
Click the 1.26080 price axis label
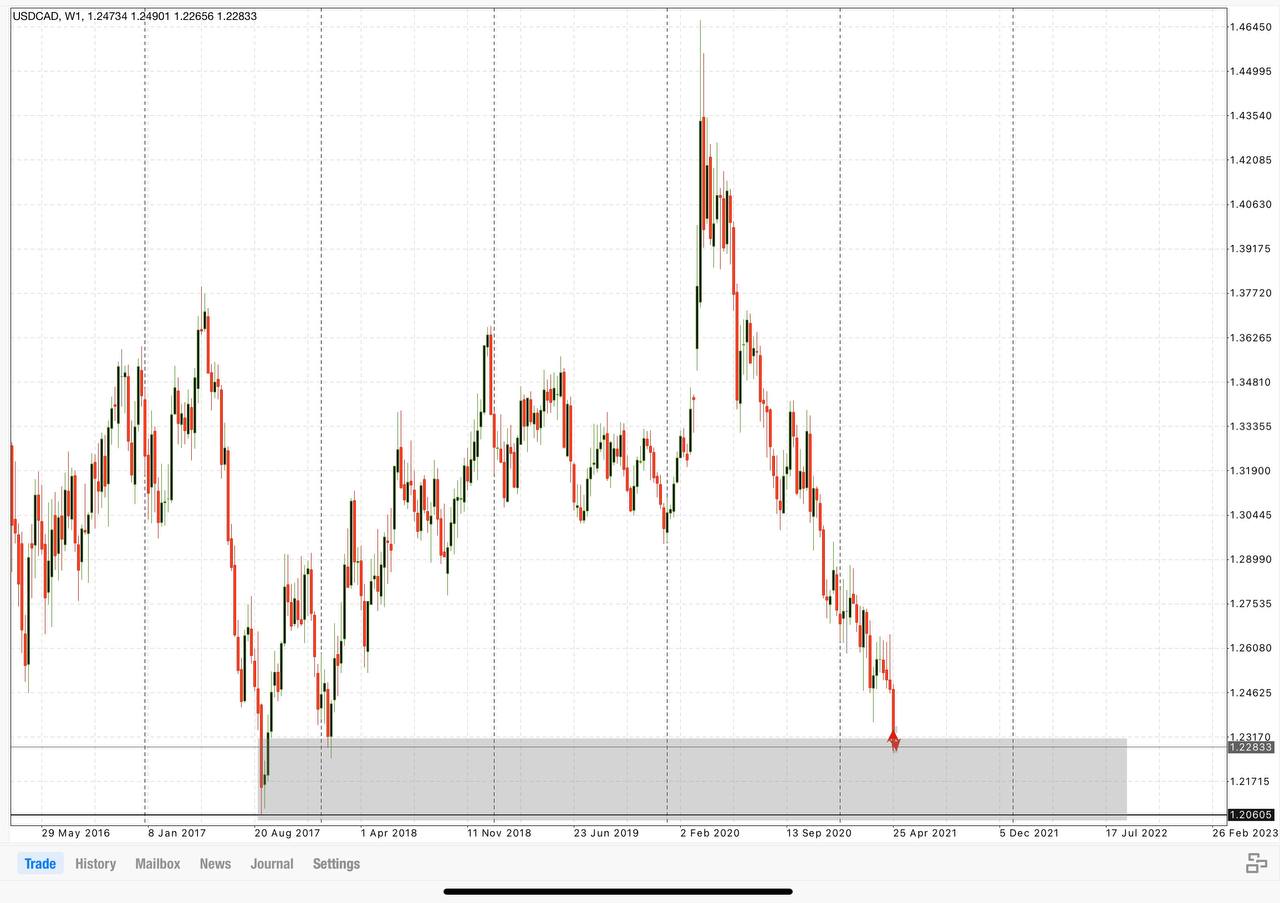click(1253, 648)
